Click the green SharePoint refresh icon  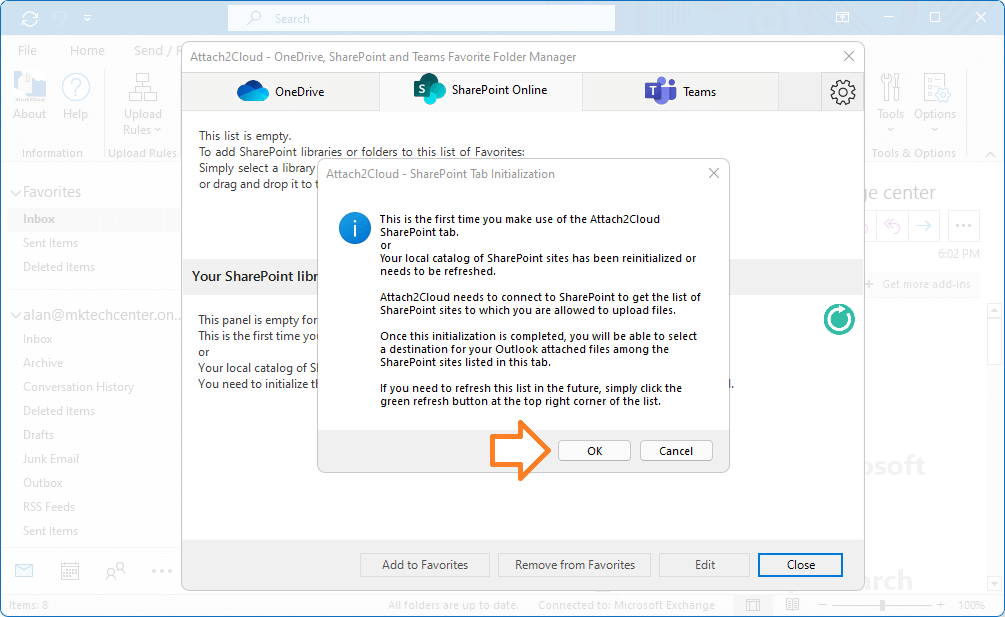(838, 319)
